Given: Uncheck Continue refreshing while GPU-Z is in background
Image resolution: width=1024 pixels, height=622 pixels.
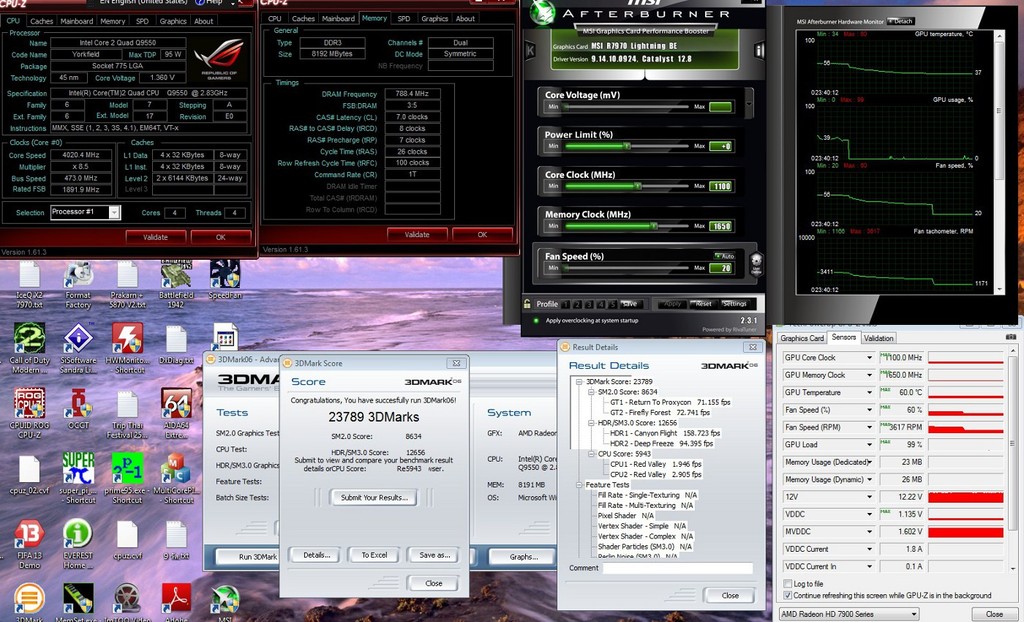Looking at the screenshot, I should (787, 596).
